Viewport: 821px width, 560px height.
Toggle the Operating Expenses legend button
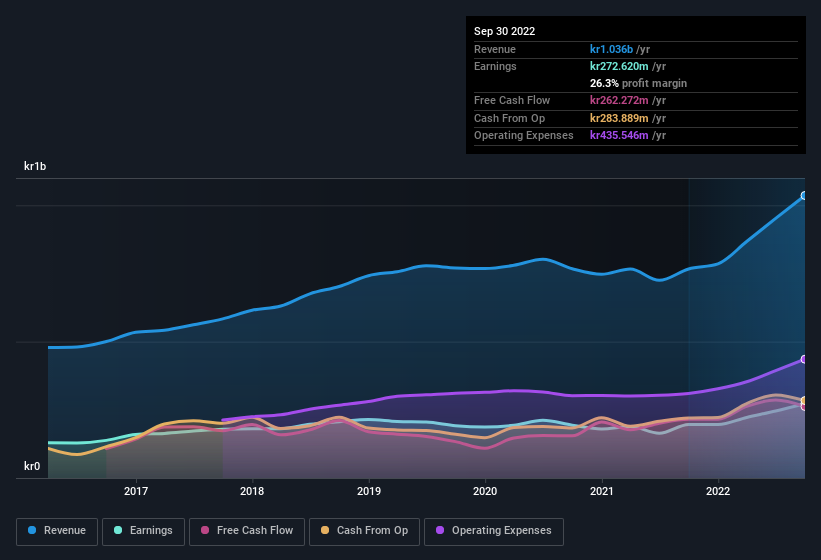coord(494,531)
